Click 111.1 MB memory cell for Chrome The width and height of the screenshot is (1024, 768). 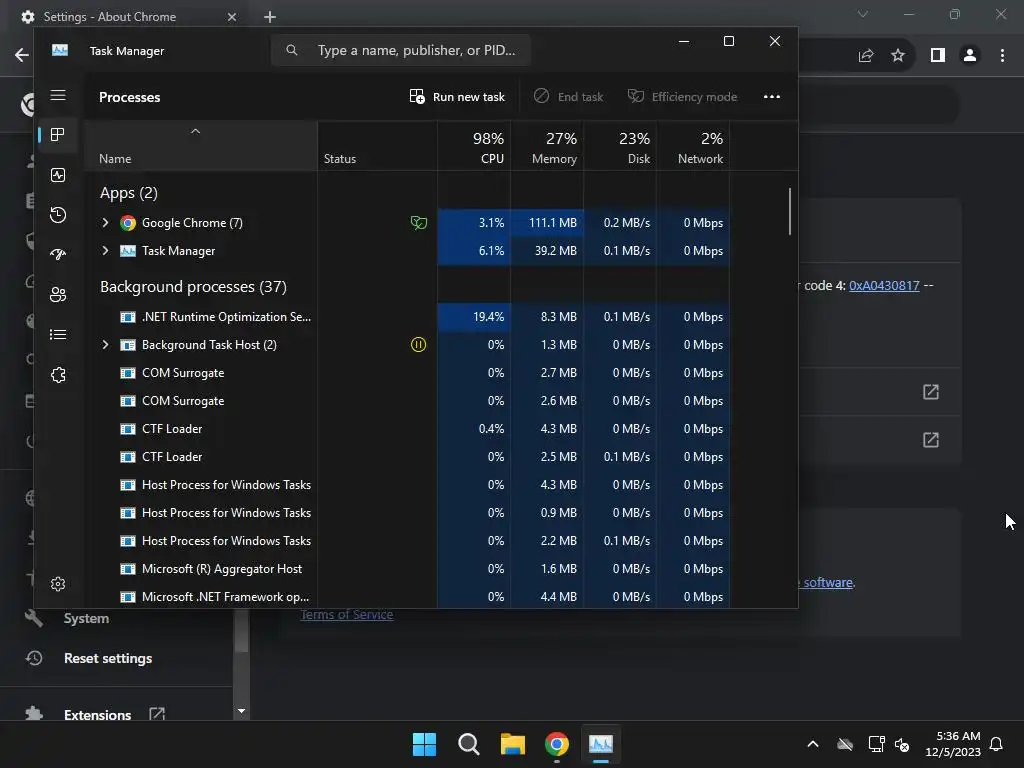547,223
